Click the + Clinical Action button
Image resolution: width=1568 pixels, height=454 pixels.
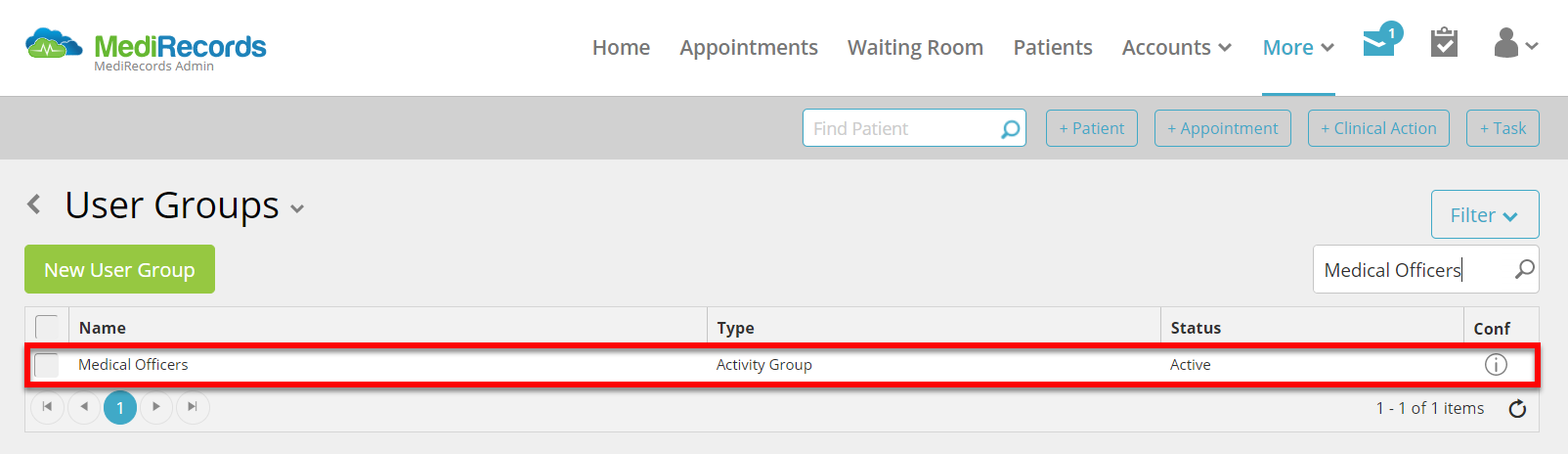coord(1378,128)
